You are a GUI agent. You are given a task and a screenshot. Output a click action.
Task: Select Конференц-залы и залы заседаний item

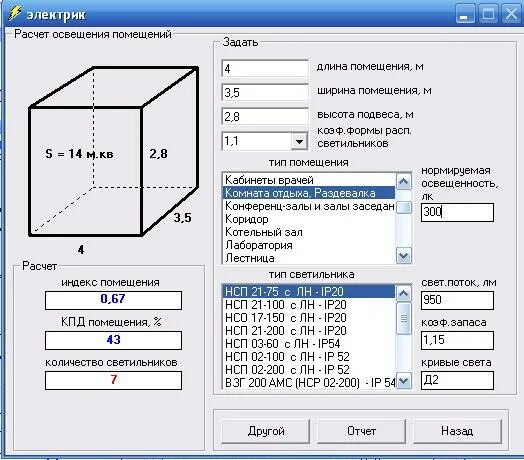pos(308,206)
